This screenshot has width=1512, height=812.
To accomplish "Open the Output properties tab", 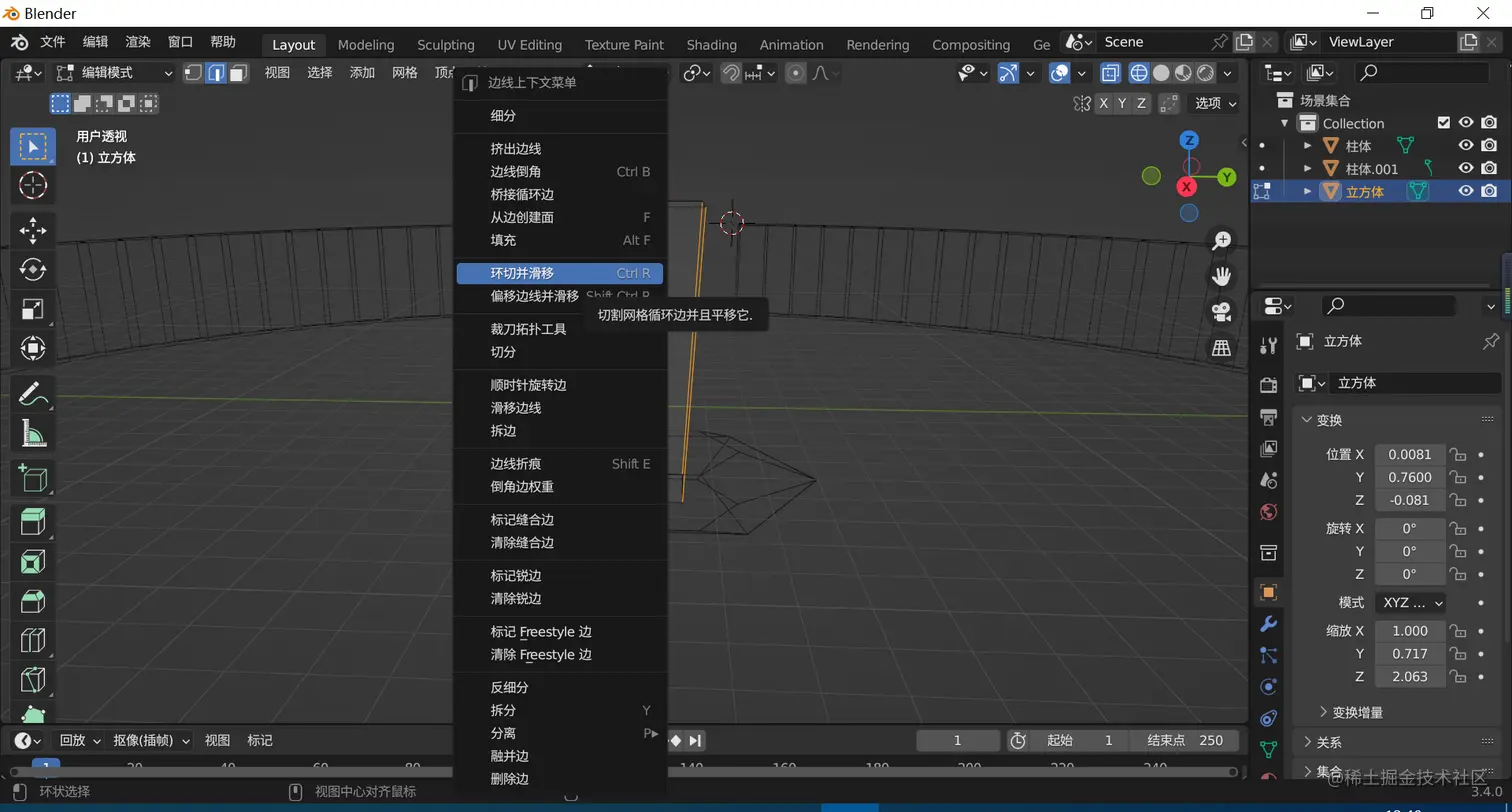I will (1269, 417).
